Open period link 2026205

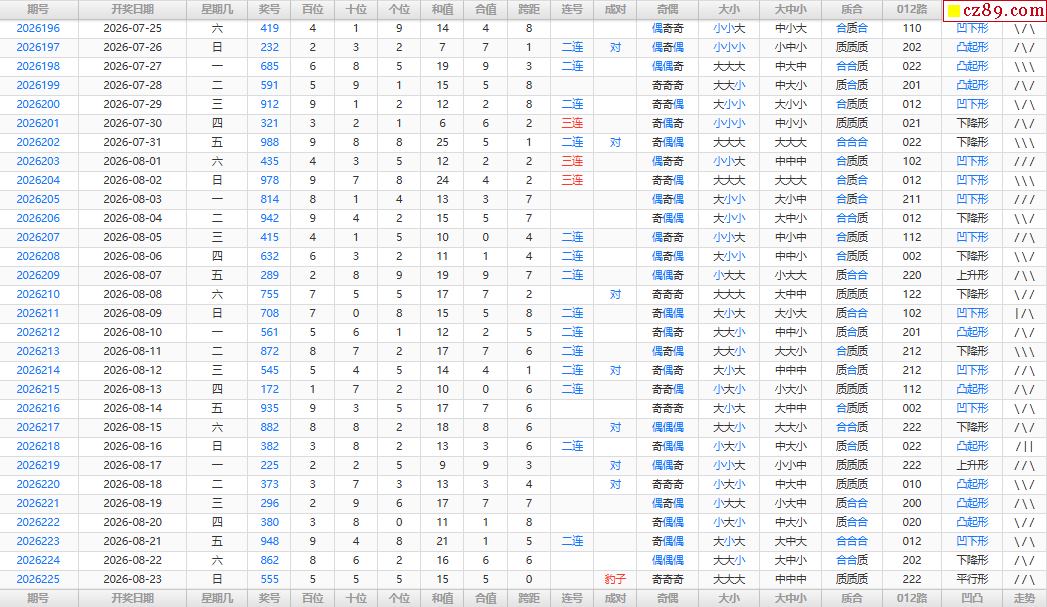(x=38, y=200)
